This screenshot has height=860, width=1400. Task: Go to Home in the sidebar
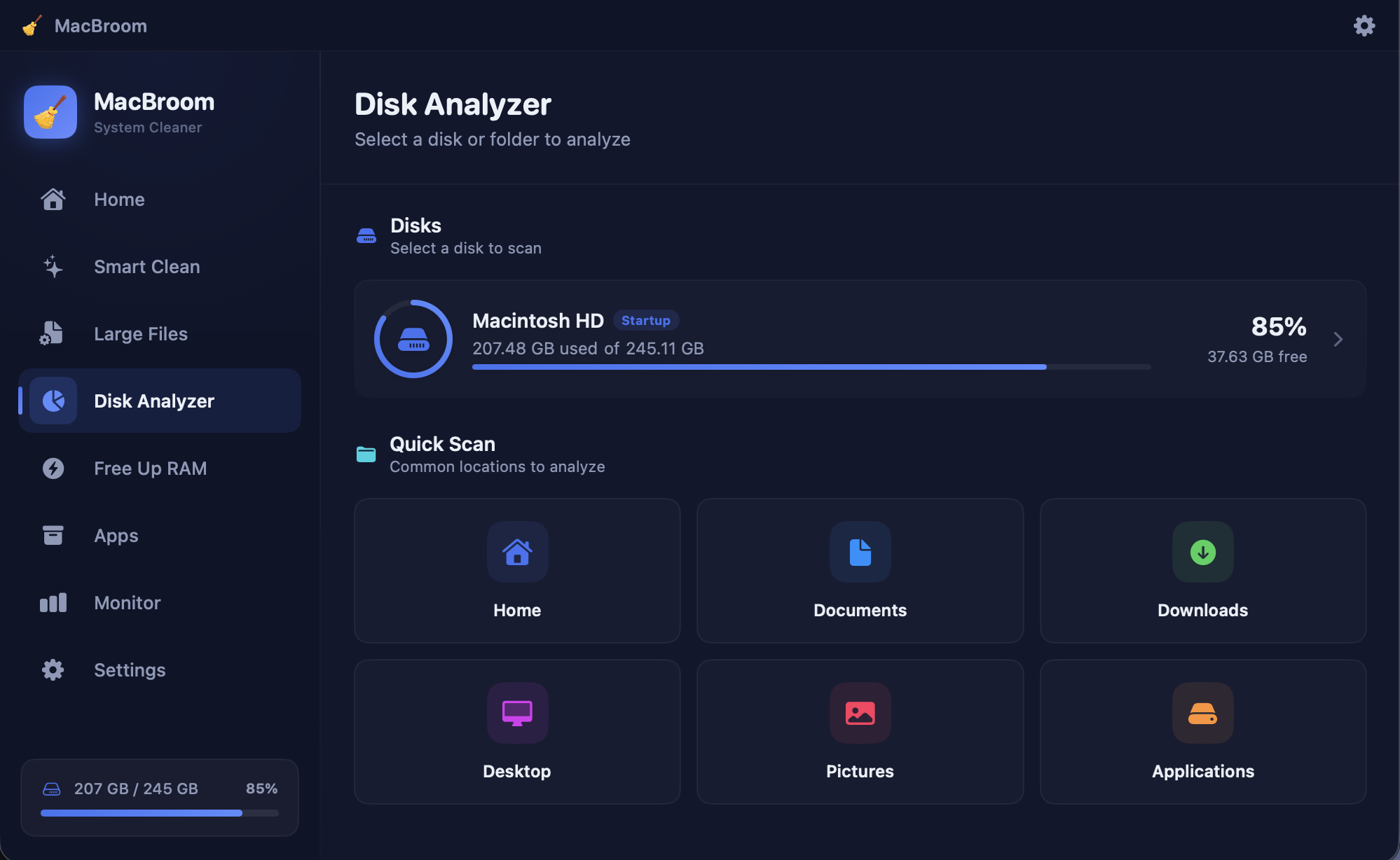click(x=160, y=200)
